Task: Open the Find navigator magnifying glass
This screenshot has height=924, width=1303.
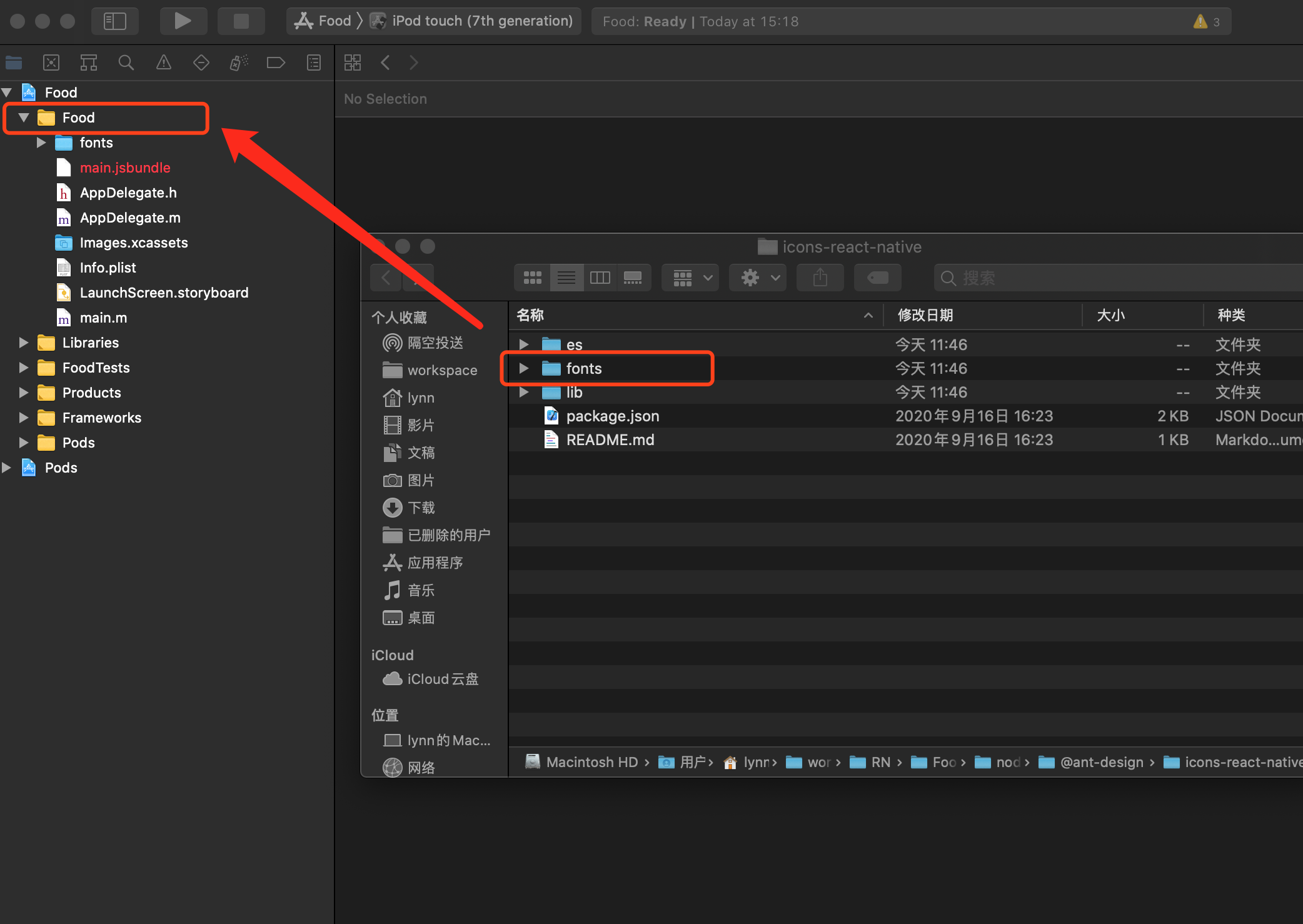Action: pos(126,63)
